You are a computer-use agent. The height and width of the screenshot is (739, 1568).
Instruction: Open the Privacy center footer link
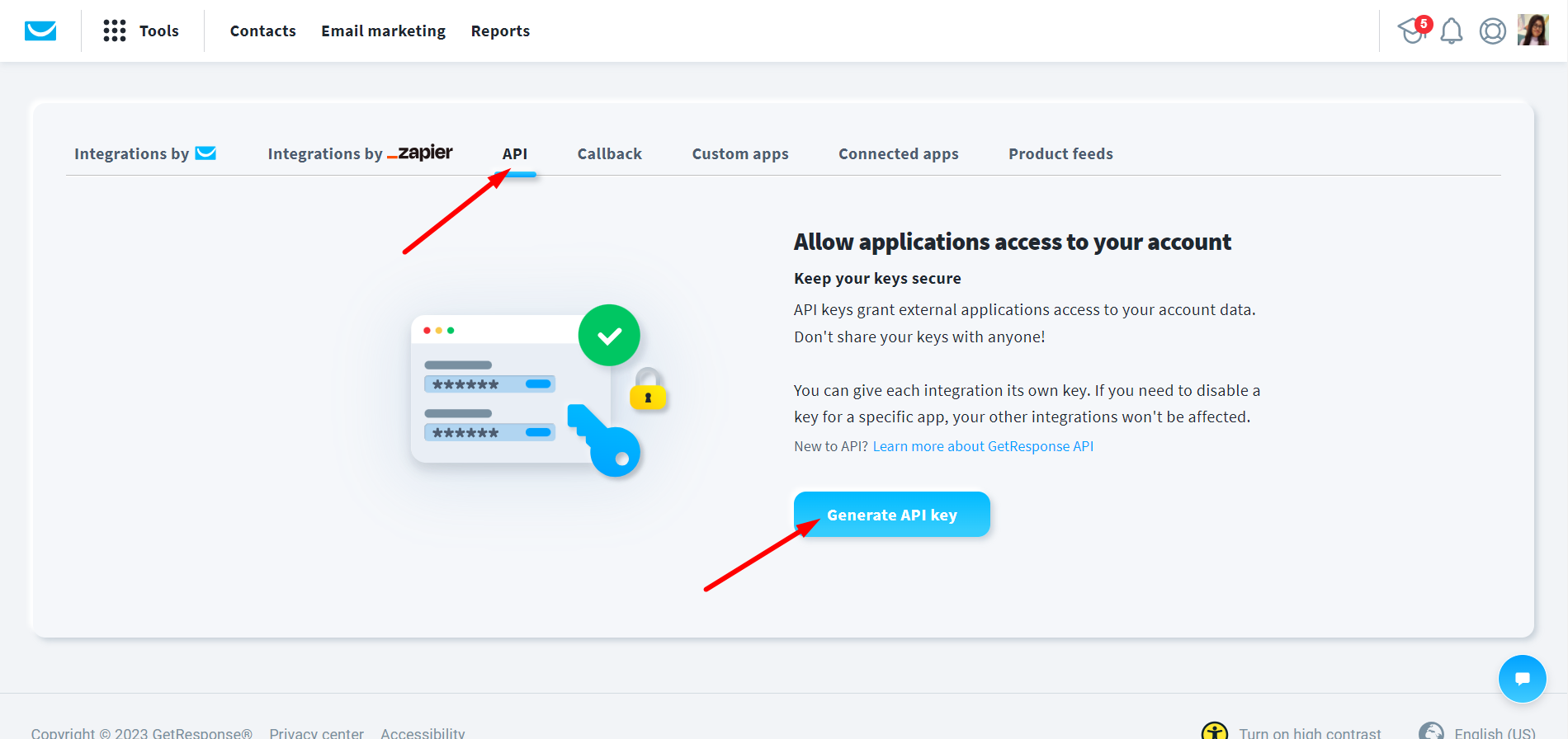[316, 732]
